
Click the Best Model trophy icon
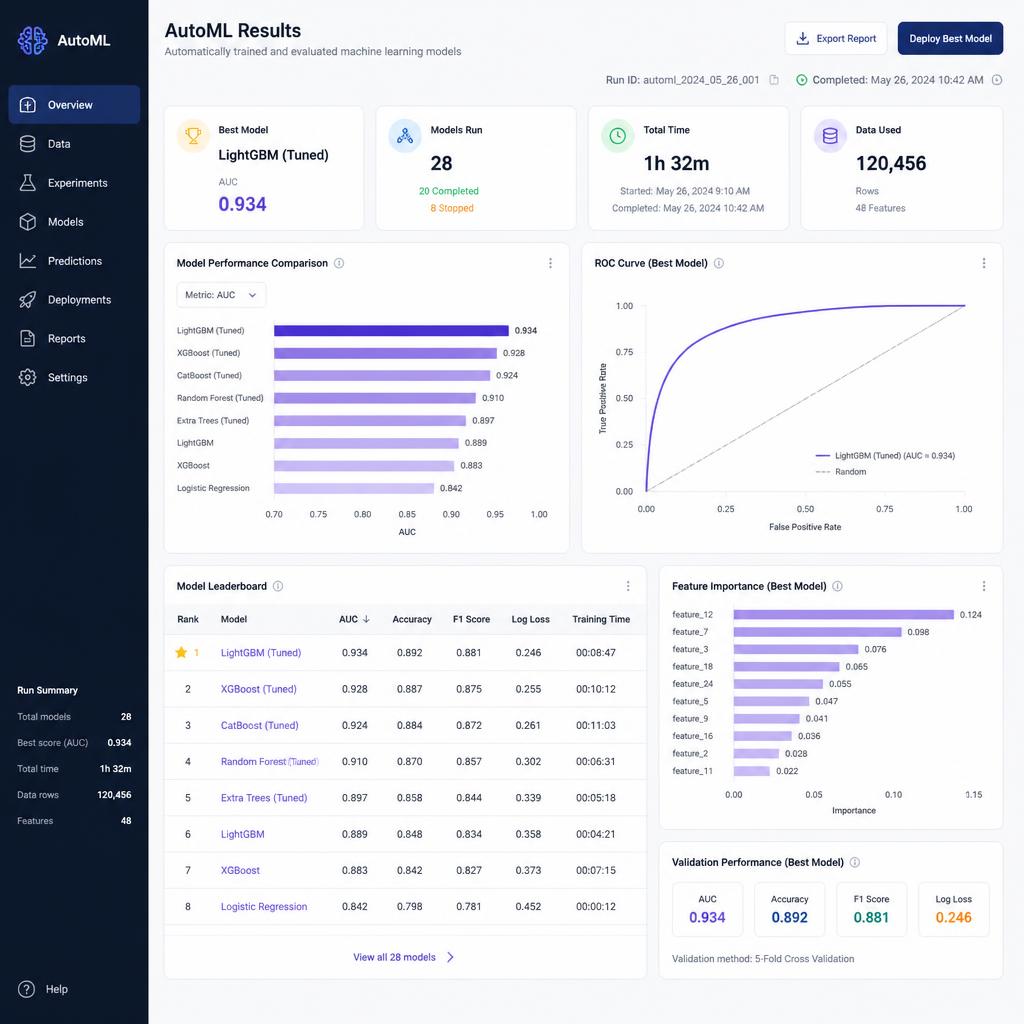(193, 136)
